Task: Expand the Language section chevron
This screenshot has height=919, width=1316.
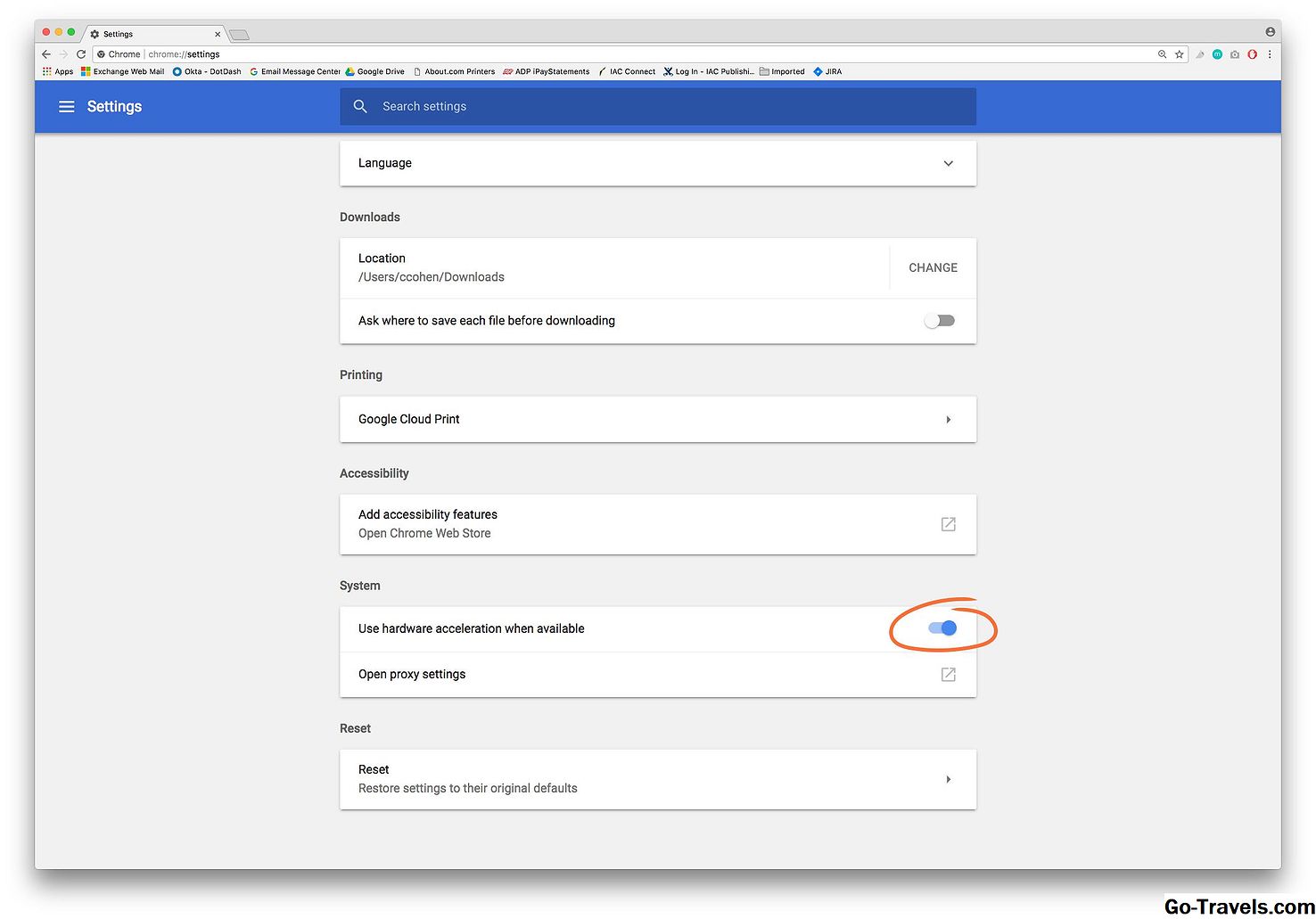Action: point(948,163)
